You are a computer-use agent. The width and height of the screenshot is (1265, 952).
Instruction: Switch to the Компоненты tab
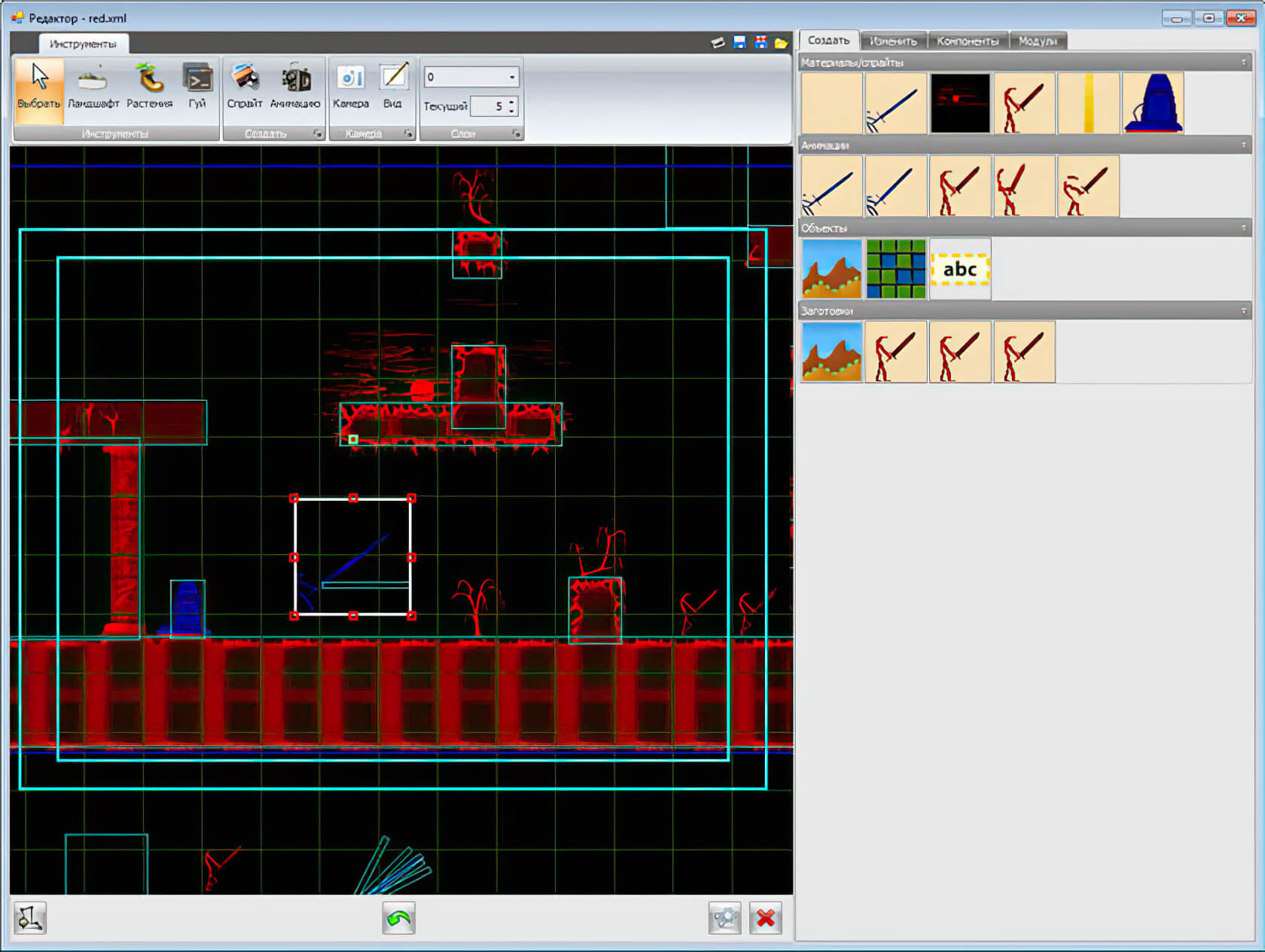[x=968, y=41]
